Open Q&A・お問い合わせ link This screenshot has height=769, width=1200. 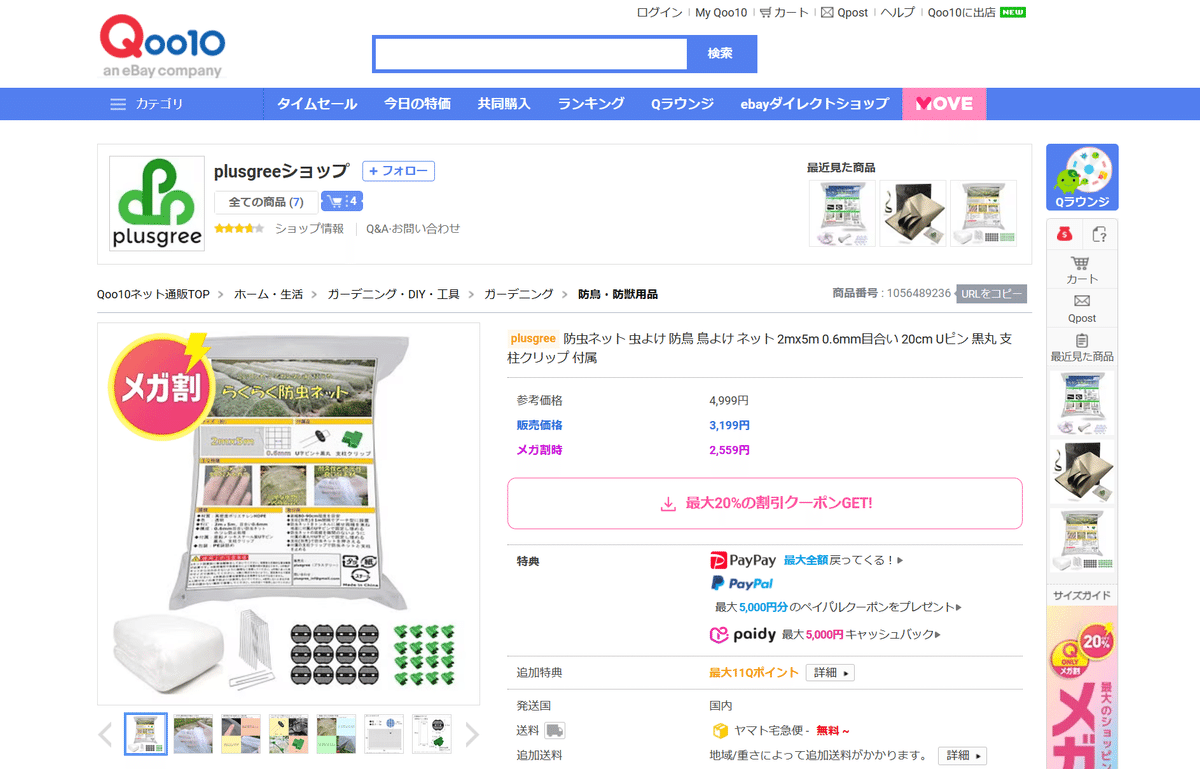tap(413, 229)
